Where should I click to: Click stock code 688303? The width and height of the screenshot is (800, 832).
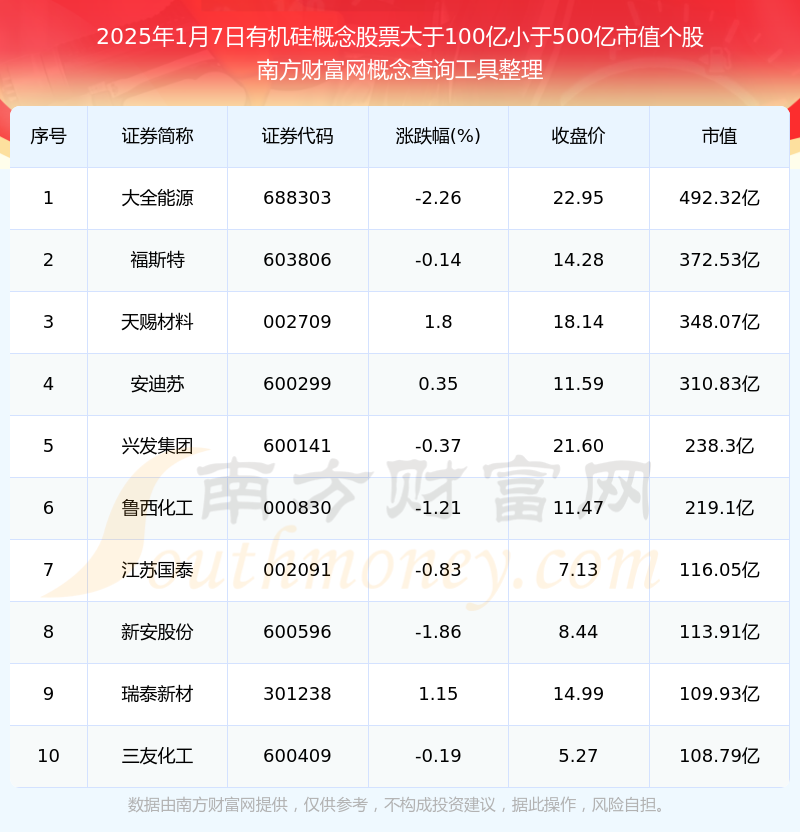(x=298, y=198)
